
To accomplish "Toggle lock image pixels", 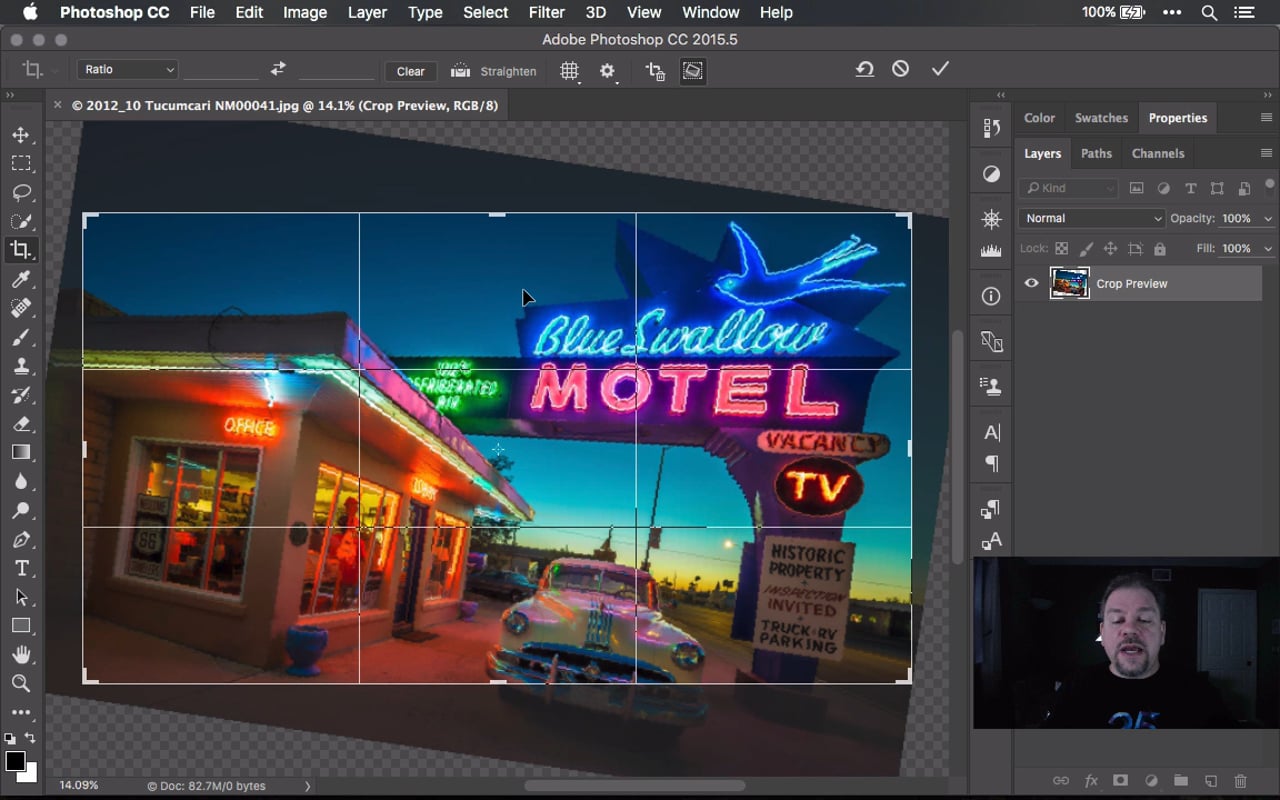I will point(1085,249).
